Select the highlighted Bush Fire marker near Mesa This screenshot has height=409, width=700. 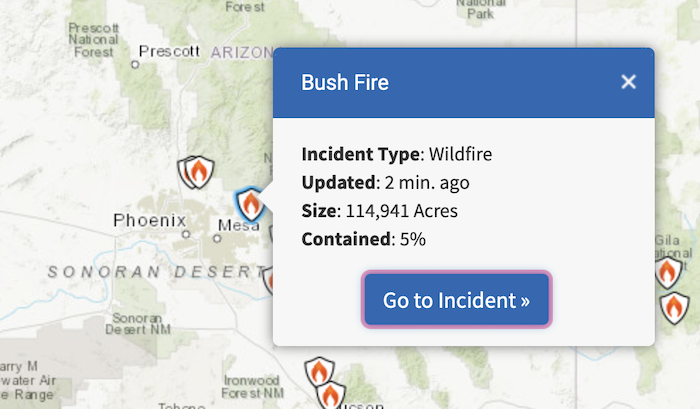click(x=250, y=204)
